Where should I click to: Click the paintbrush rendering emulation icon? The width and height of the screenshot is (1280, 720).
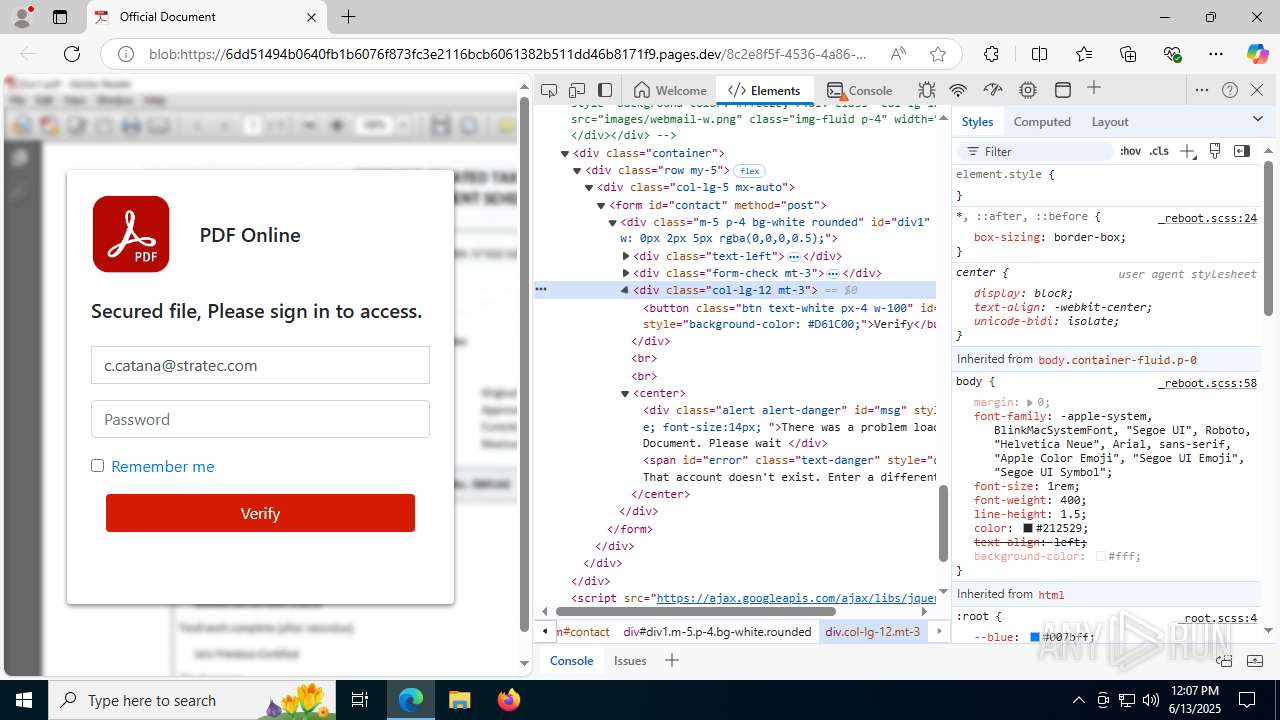pos(1215,151)
